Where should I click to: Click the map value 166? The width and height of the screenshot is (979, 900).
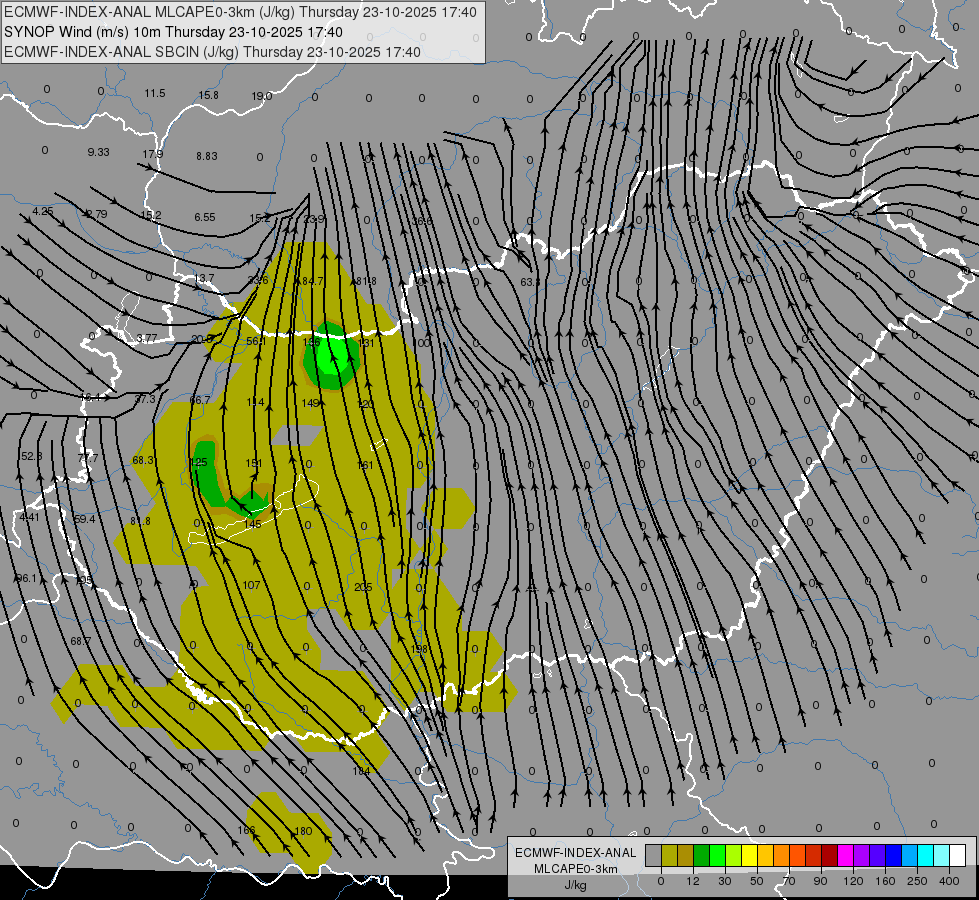pos(247,830)
